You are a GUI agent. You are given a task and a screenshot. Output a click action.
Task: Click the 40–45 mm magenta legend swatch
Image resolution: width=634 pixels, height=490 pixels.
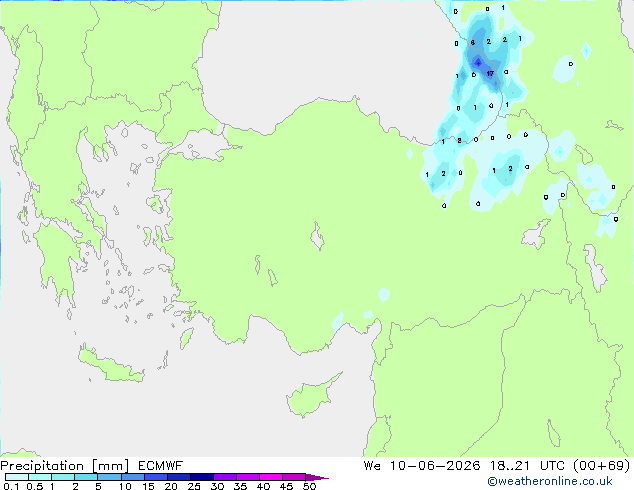point(271,477)
